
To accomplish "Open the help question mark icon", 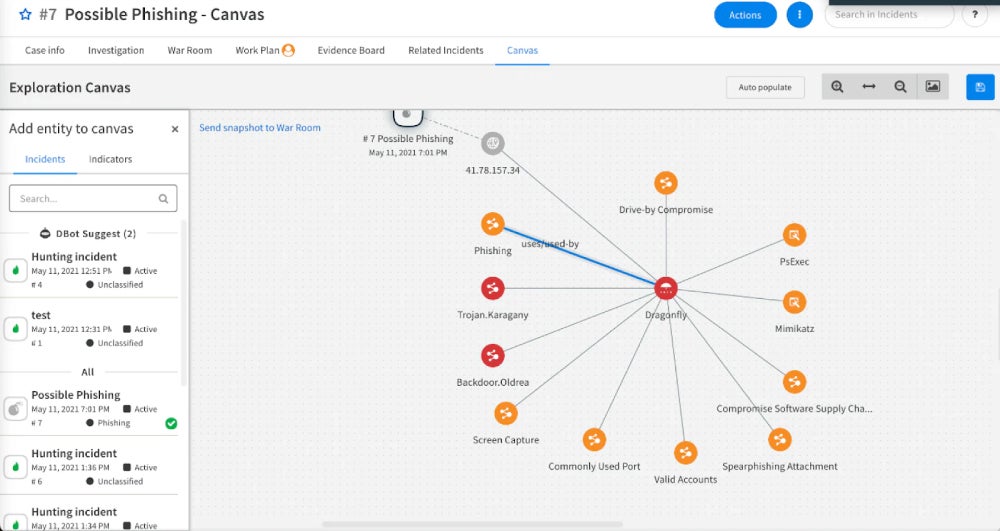I will pyautogui.click(x=974, y=15).
